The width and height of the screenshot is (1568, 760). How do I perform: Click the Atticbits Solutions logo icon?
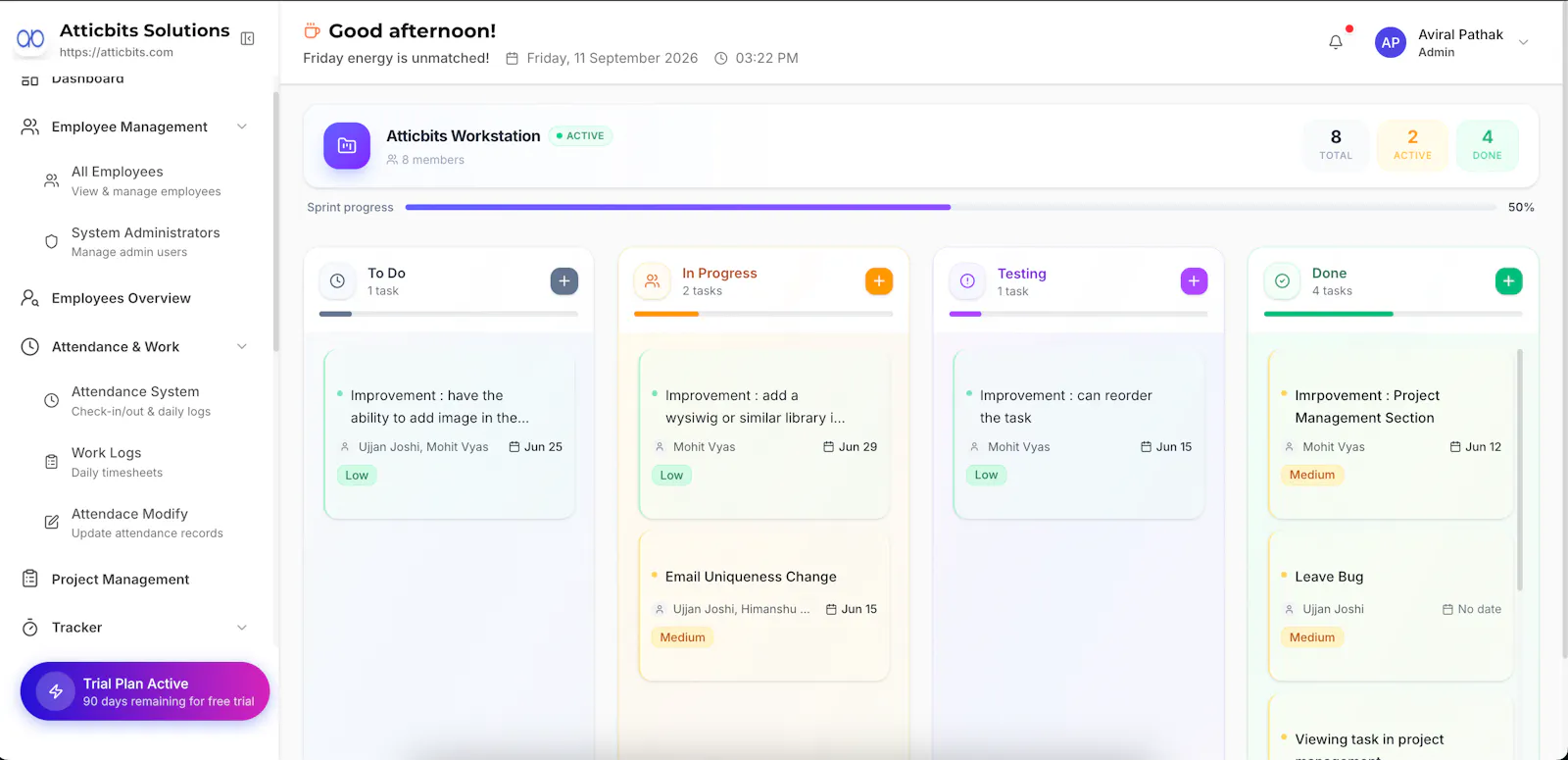(x=30, y=39)
